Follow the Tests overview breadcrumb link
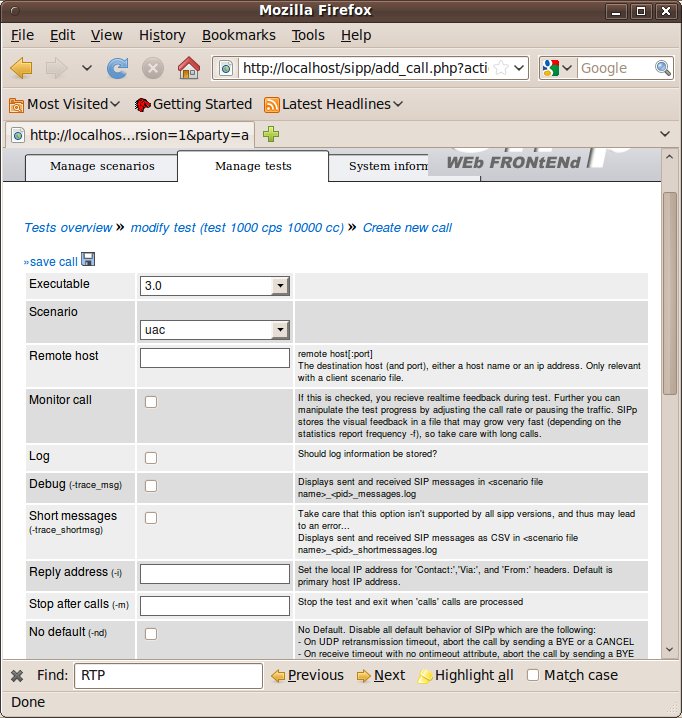Image resolution: width=682 pixels, height=718 pixels. (x=68, y=228)
